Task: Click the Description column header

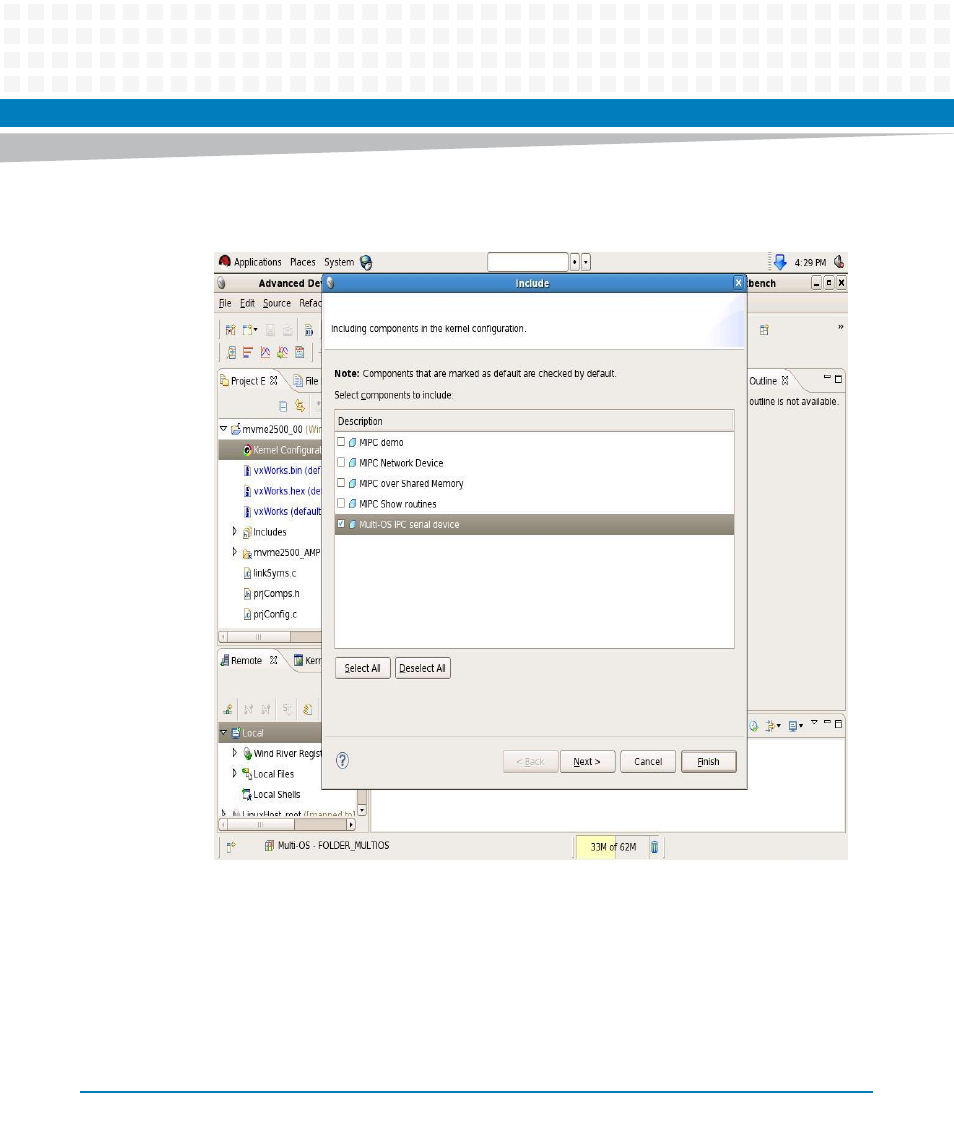Action: pyautogui.click(x=534, y=421)
